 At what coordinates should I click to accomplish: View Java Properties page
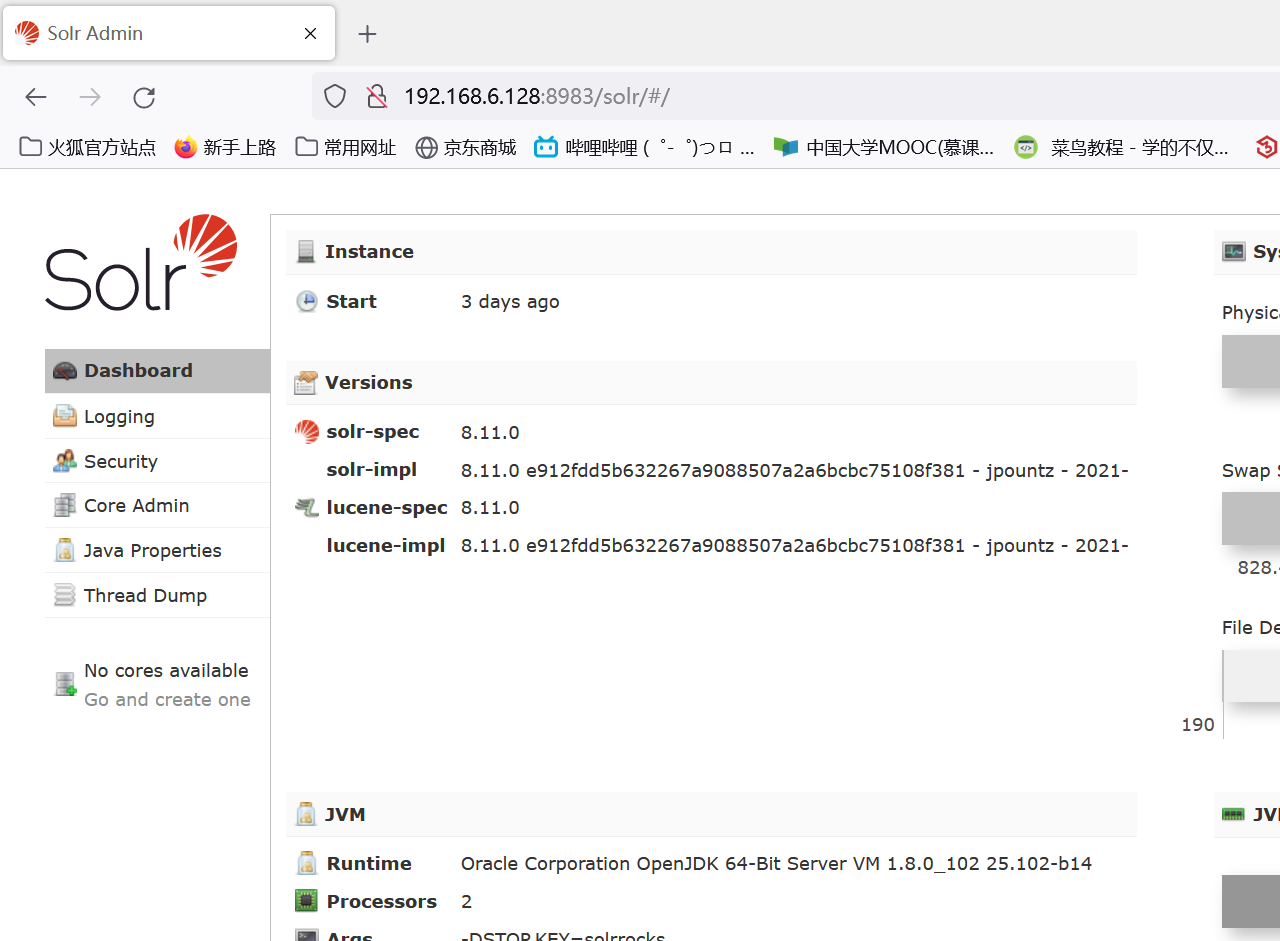[x=157, y=551]
